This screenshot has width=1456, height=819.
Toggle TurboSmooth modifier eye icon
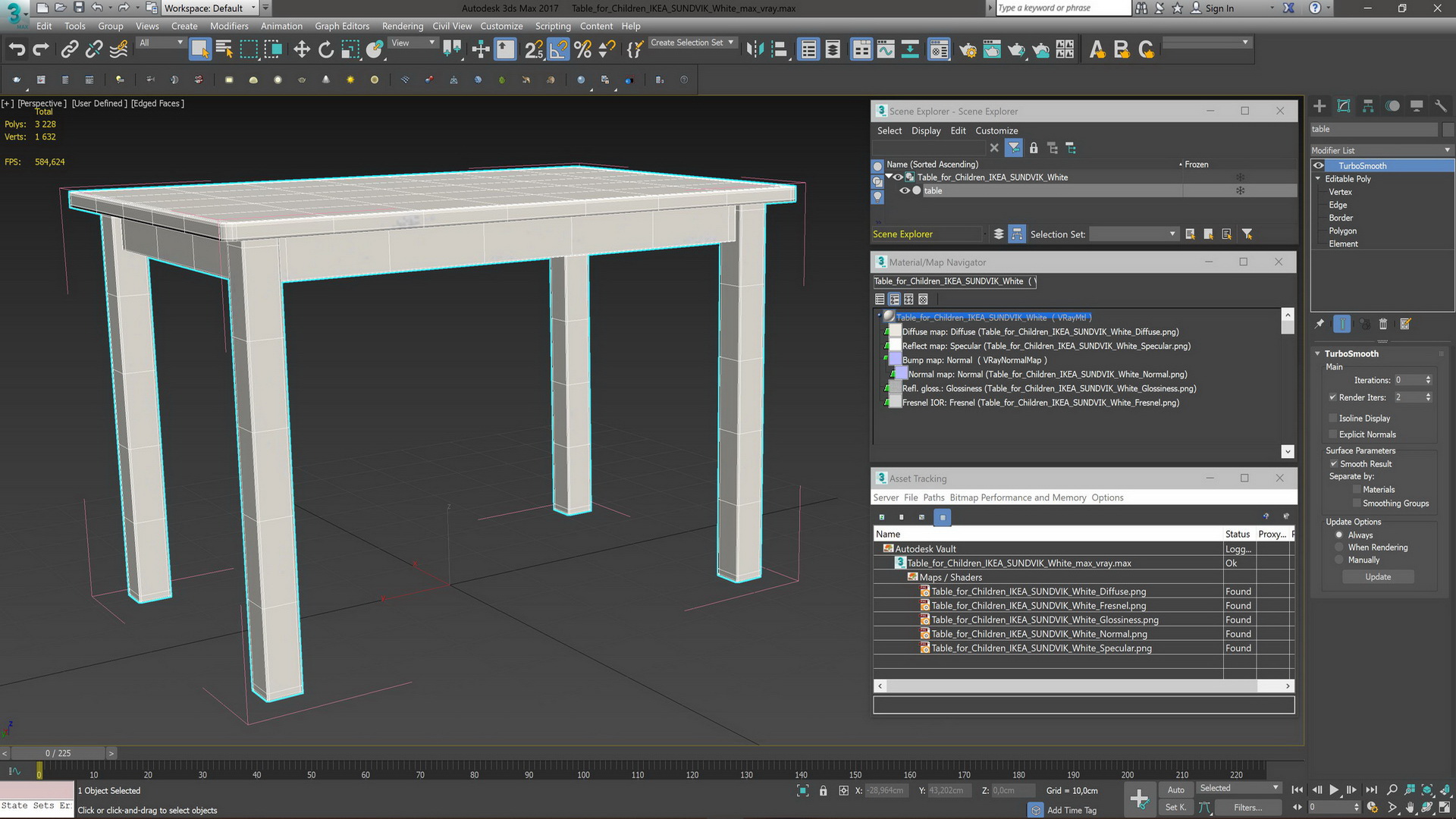pyautogui.click(x=1319, y=166)
